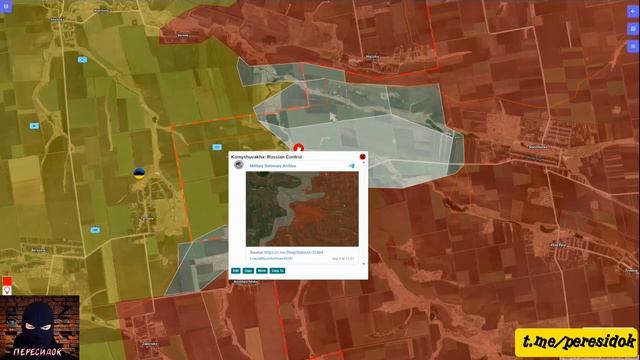Click the Copy button in popup

pos(248,271)
